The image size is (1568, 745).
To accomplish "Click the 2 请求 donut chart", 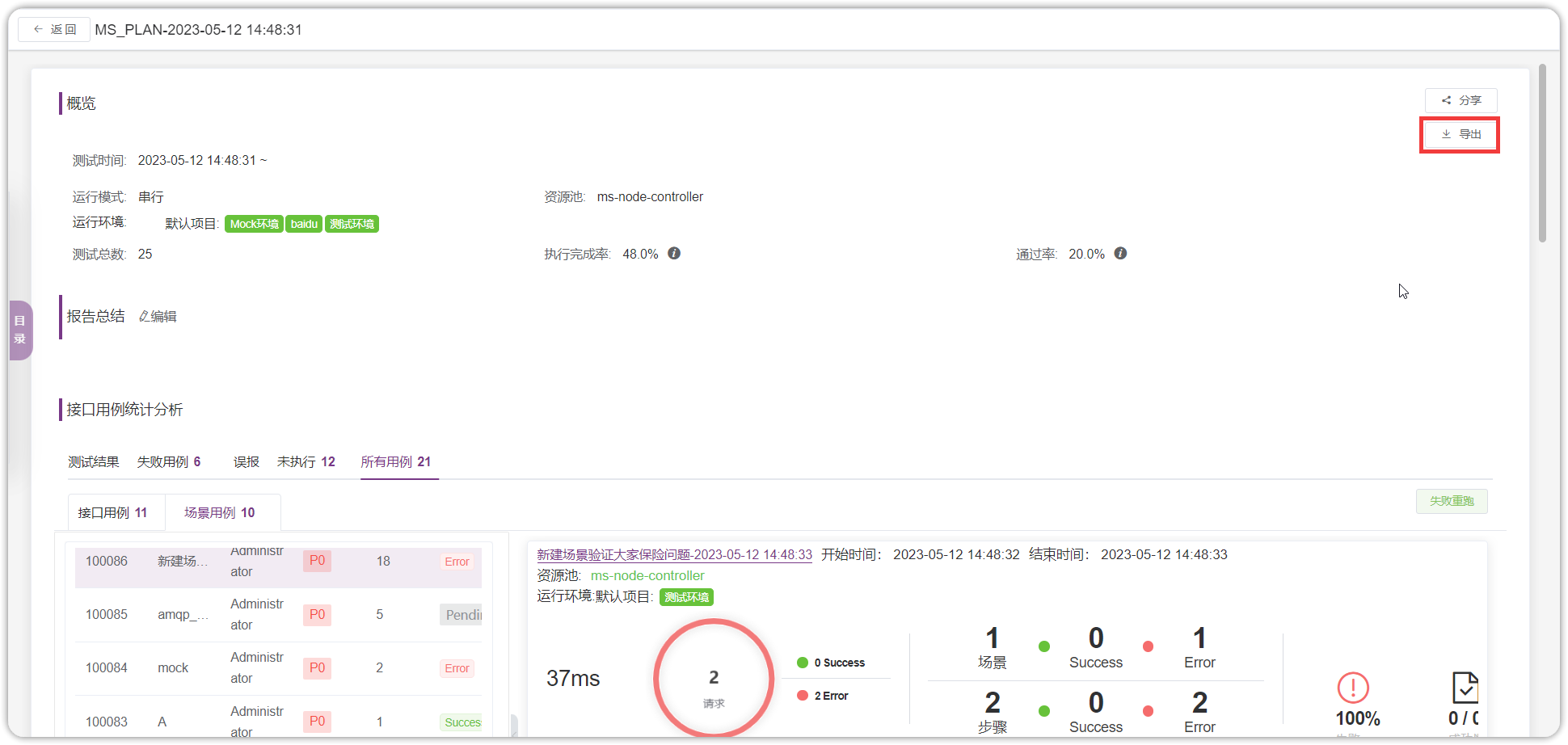I will pos(714,678).
